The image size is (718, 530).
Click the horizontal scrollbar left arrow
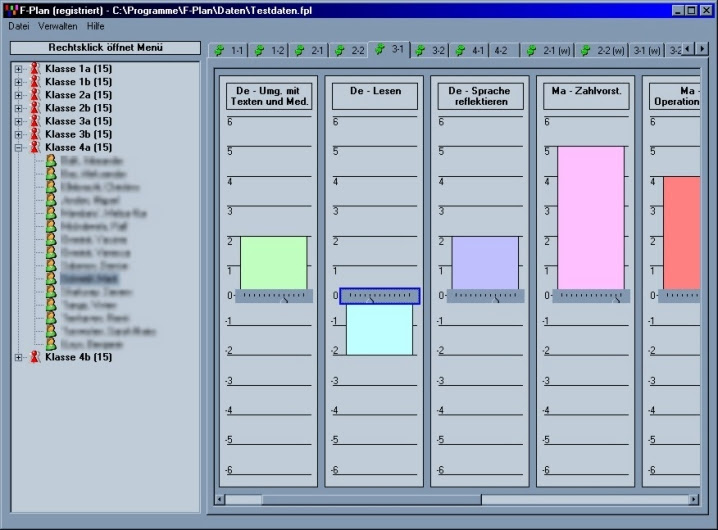click(220, 499)
